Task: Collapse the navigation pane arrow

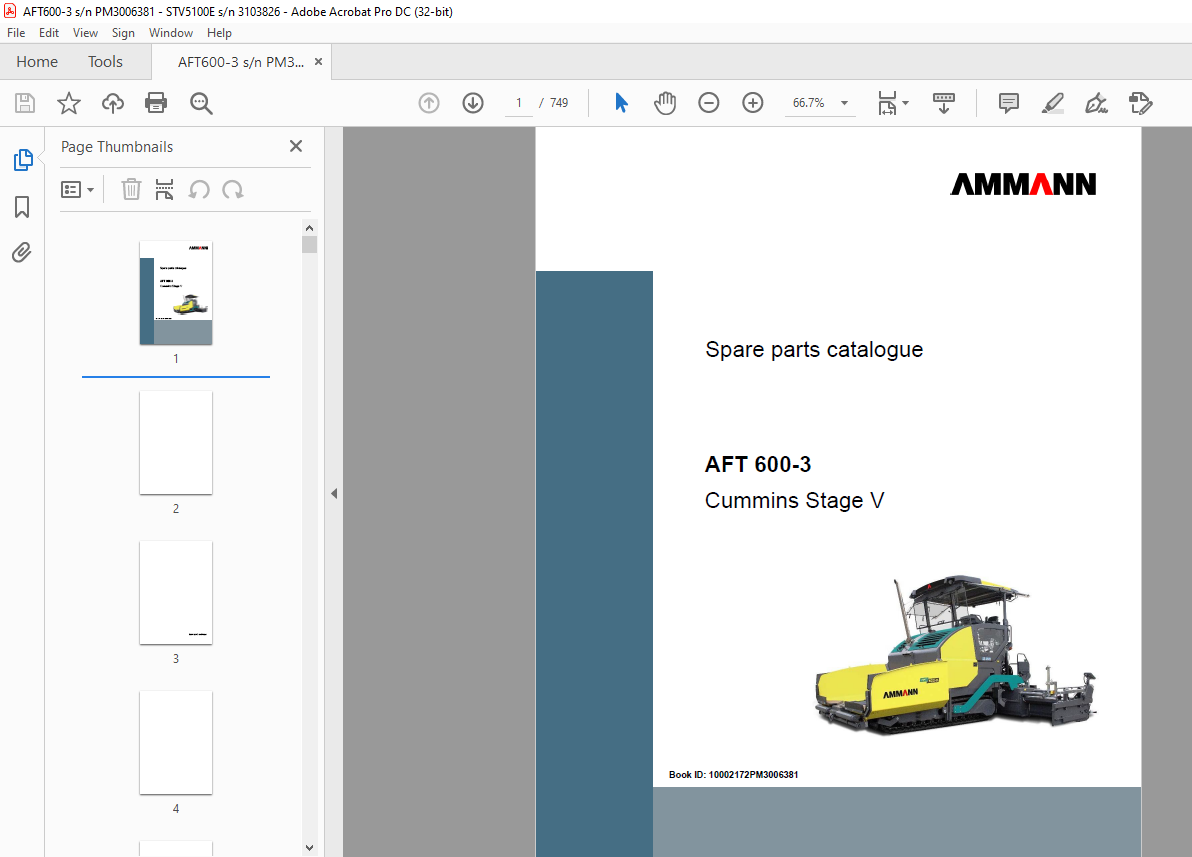Action: pyautogui.click(x=334, y=494)
